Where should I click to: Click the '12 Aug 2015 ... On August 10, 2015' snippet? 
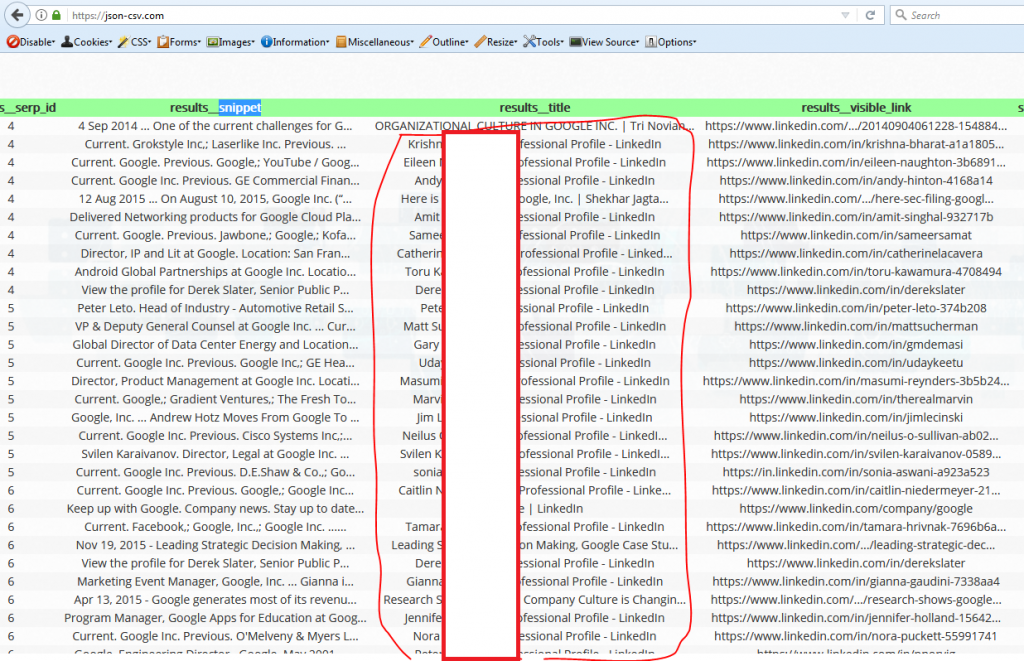pos(216,199)
